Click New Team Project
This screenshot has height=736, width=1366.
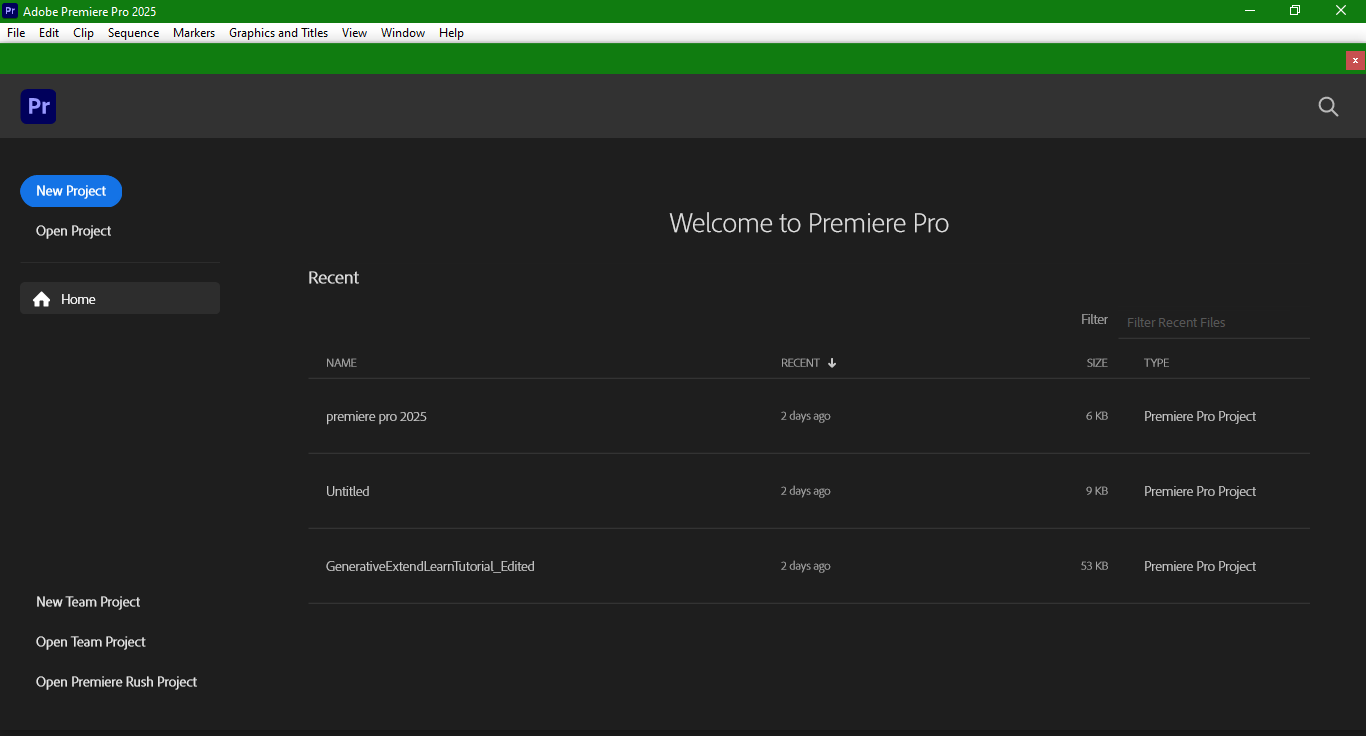point(88,602)
